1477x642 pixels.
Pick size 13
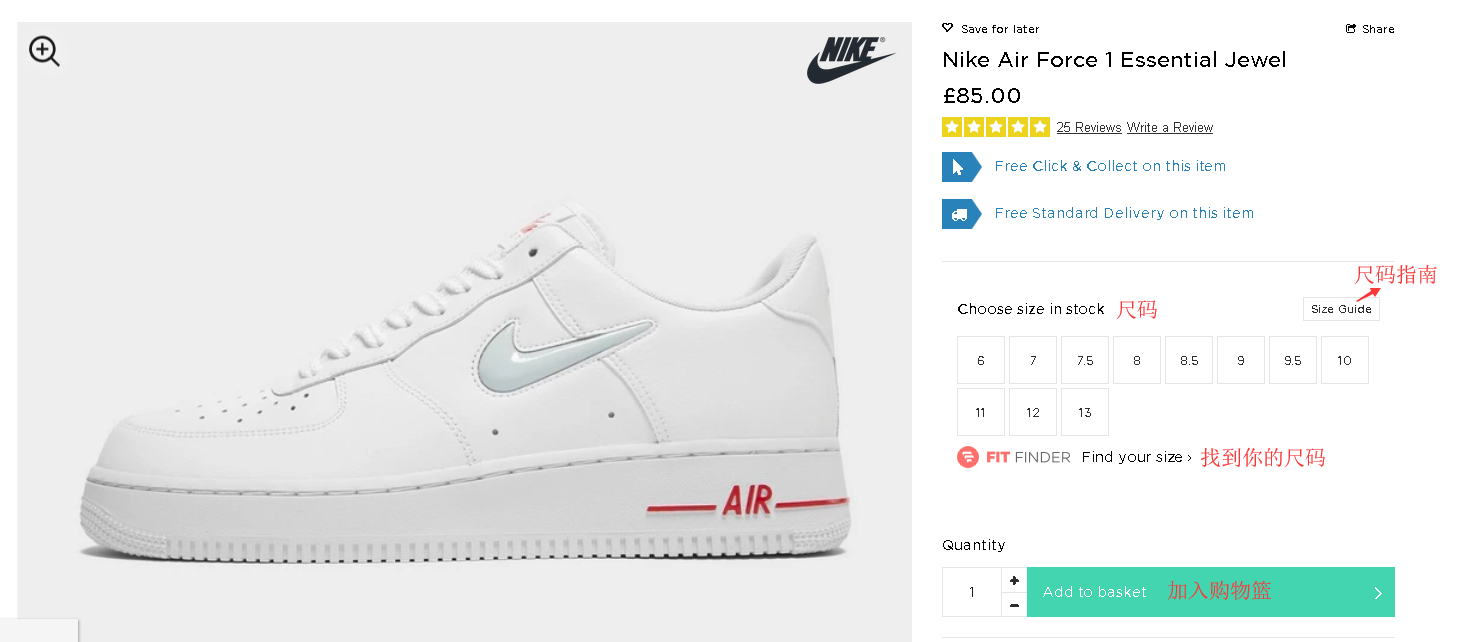(x=1085, y=412)
